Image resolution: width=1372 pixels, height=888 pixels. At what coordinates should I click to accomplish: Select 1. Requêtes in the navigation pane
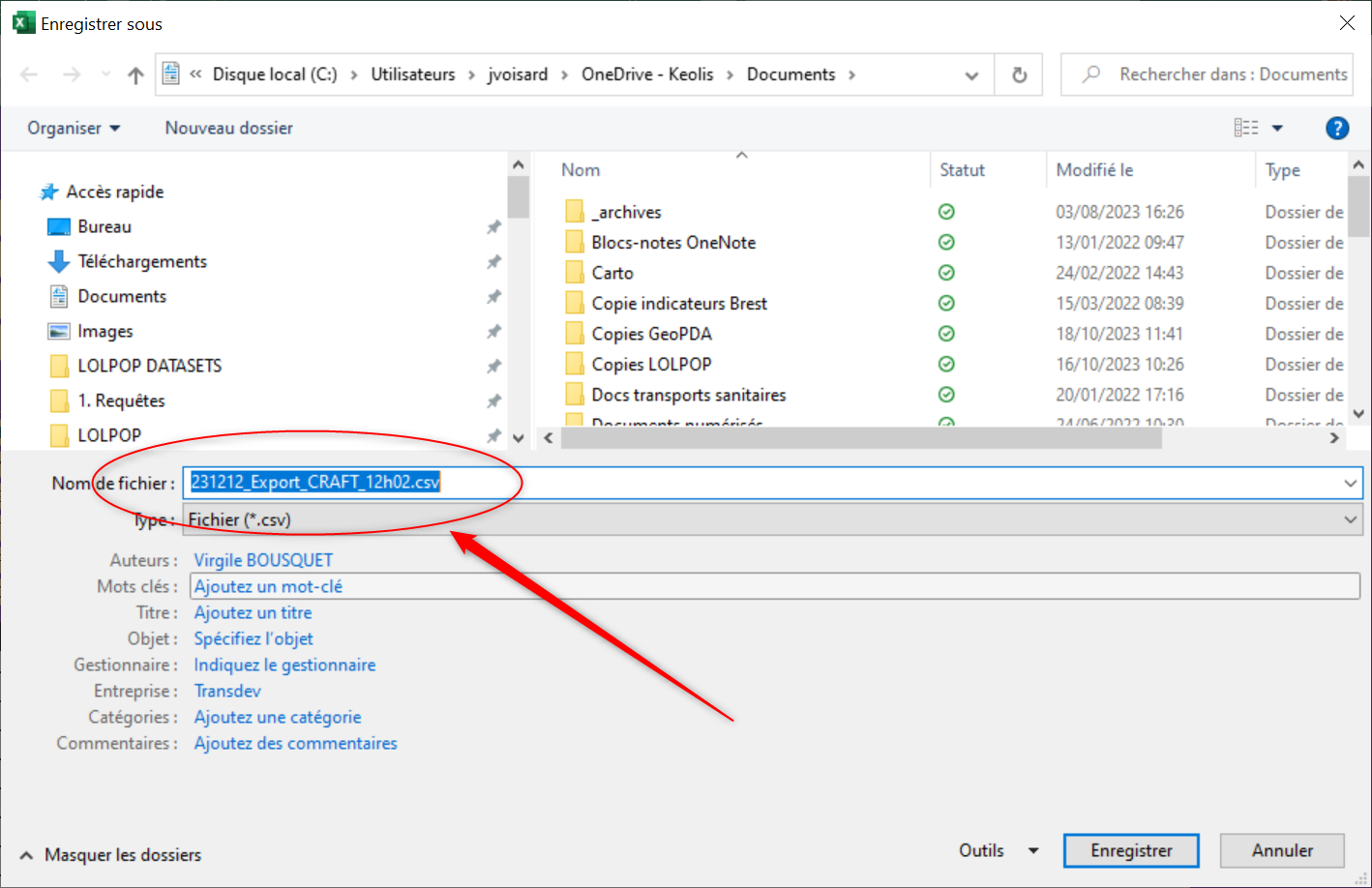[x=121, y=400]
